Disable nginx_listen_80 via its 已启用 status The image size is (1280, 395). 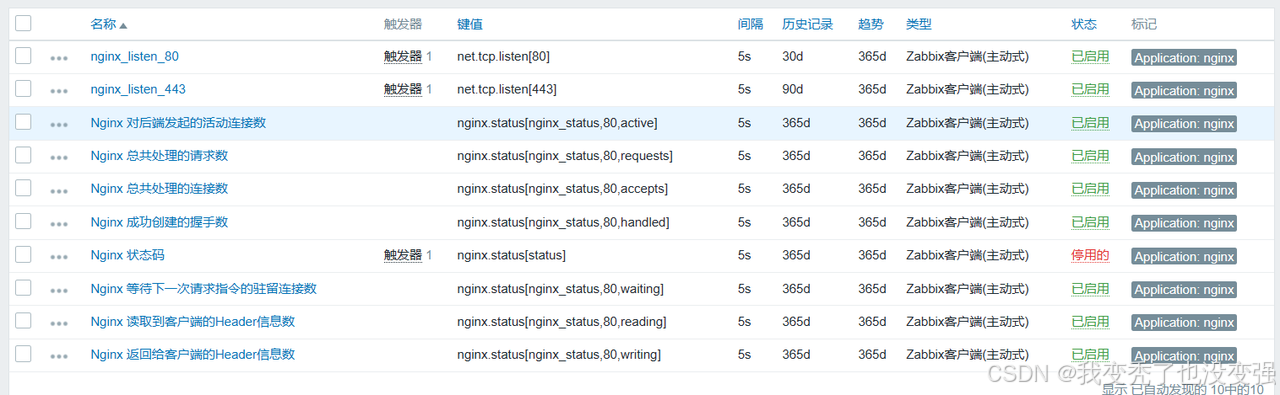pyautogui.click(x=1090, y=57)
